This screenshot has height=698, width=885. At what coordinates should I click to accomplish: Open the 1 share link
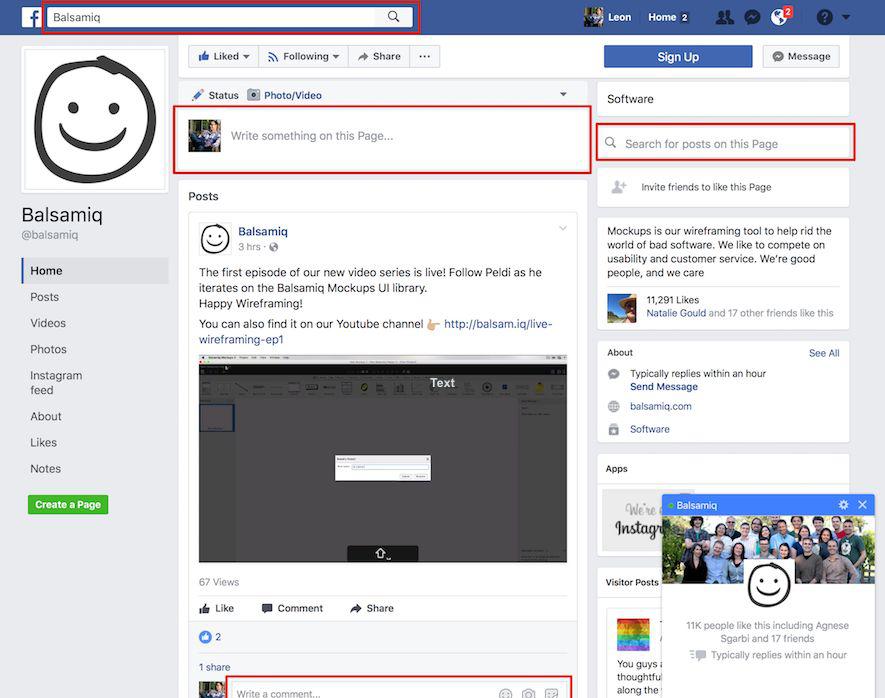(x=214, y=667)
